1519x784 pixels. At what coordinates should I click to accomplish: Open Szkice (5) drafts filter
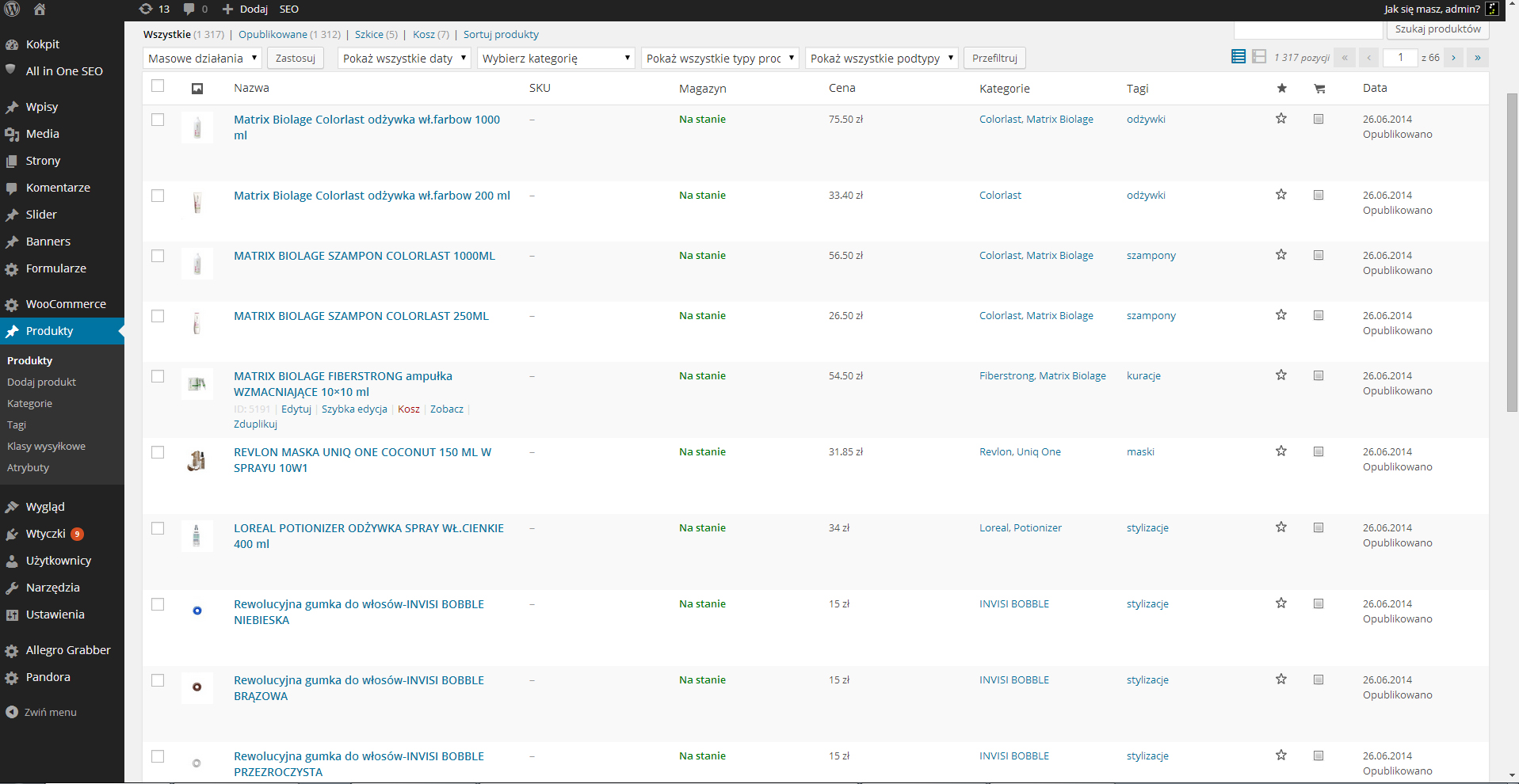click(376, 34)
